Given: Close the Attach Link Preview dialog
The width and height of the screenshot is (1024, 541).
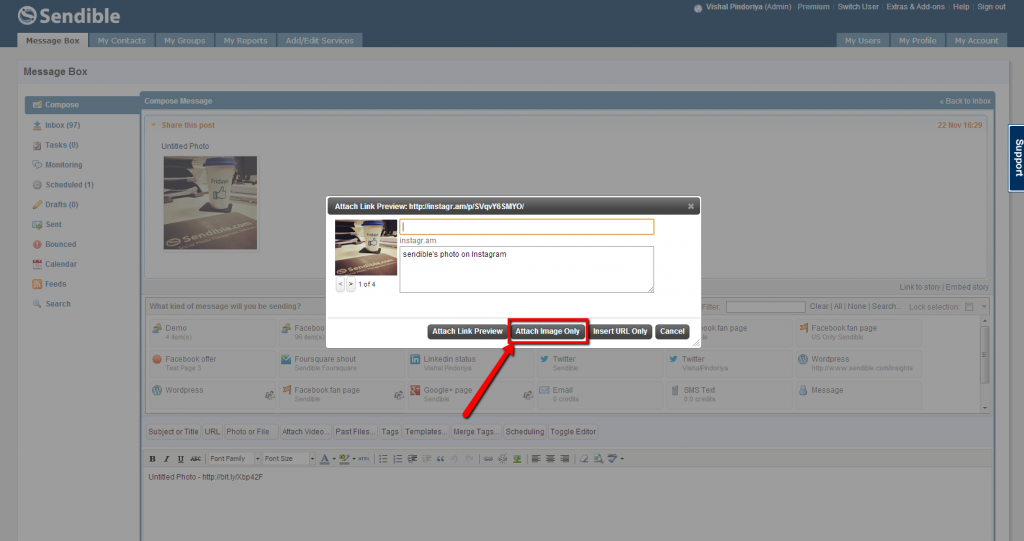Looking at the screenshot, I should pos(690,206).
